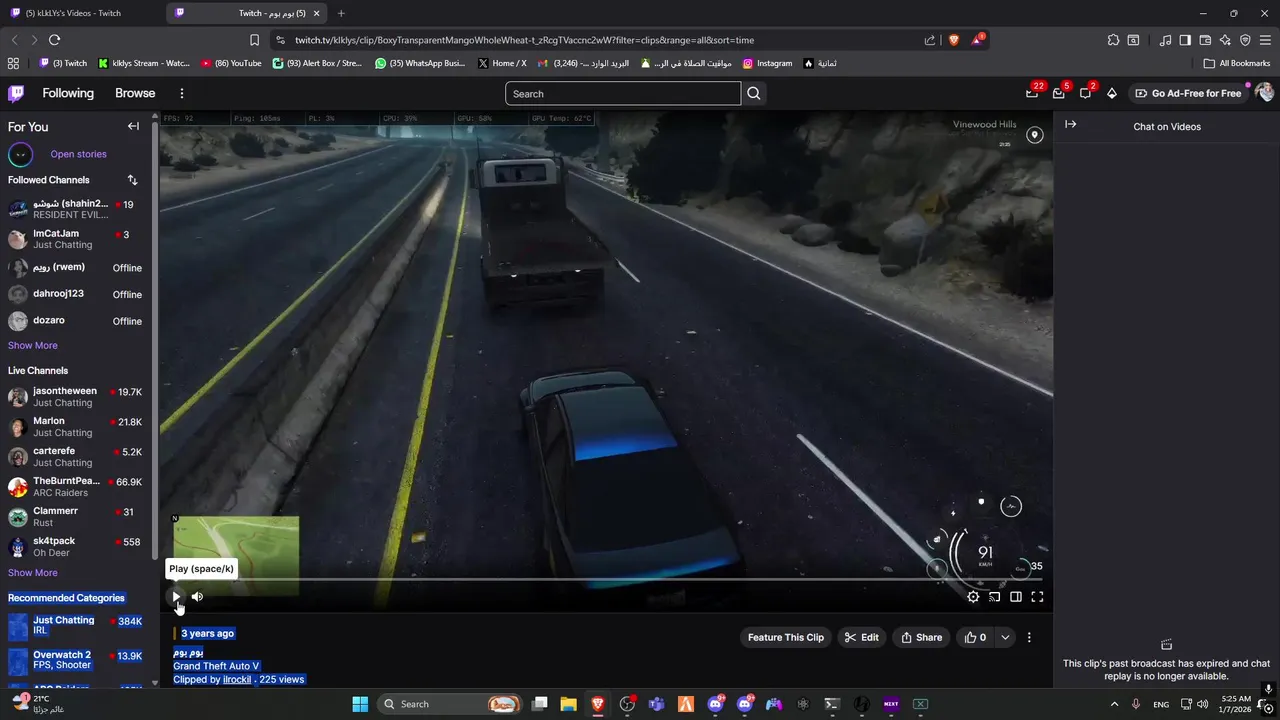
Task: Click the Get Bits diamond icon
Action: tap(1111, 93)
